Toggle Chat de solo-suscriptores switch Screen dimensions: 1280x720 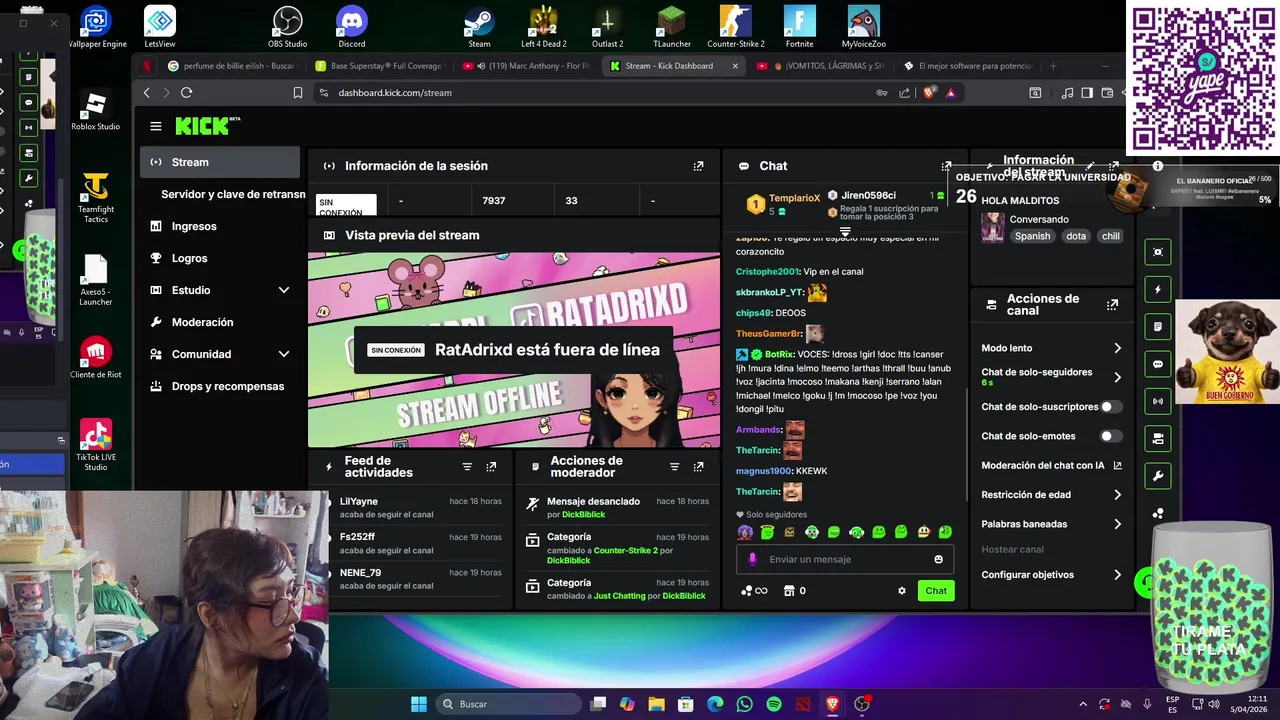coord(1111,407)
